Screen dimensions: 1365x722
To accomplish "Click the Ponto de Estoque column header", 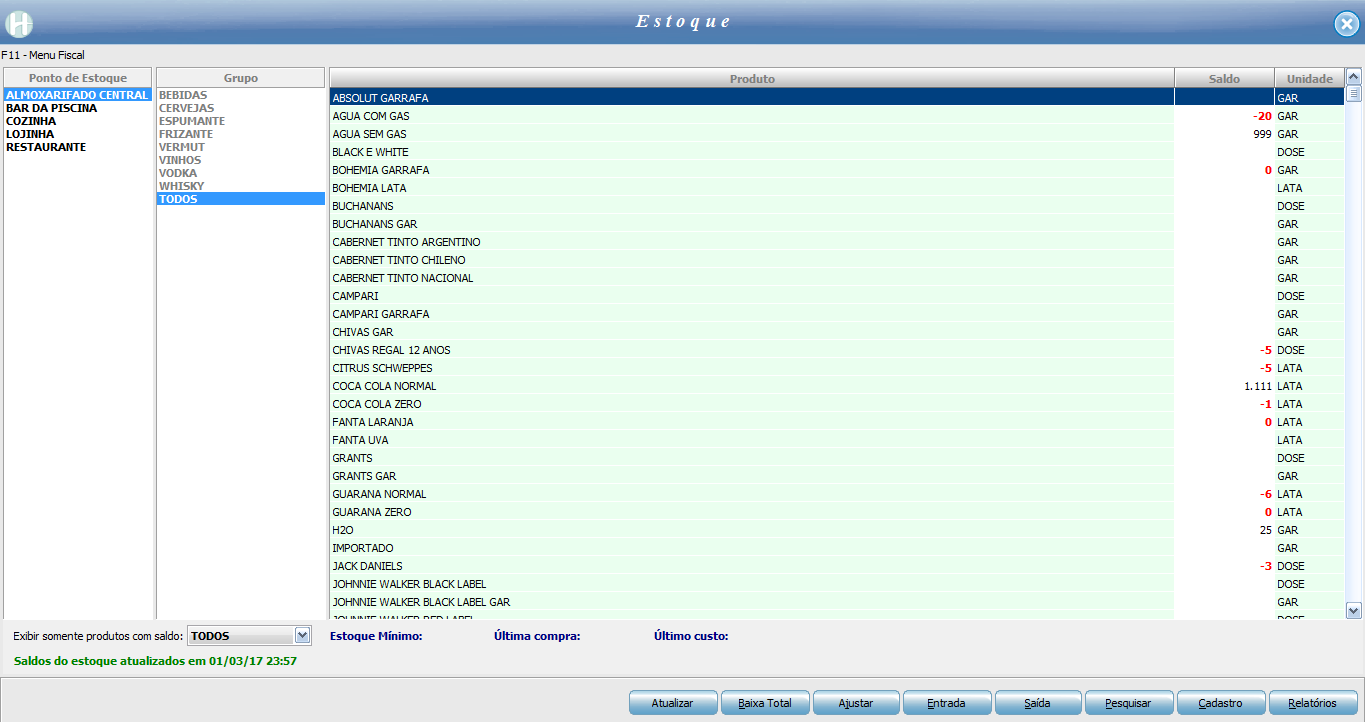I will click(x=78, y=78).
